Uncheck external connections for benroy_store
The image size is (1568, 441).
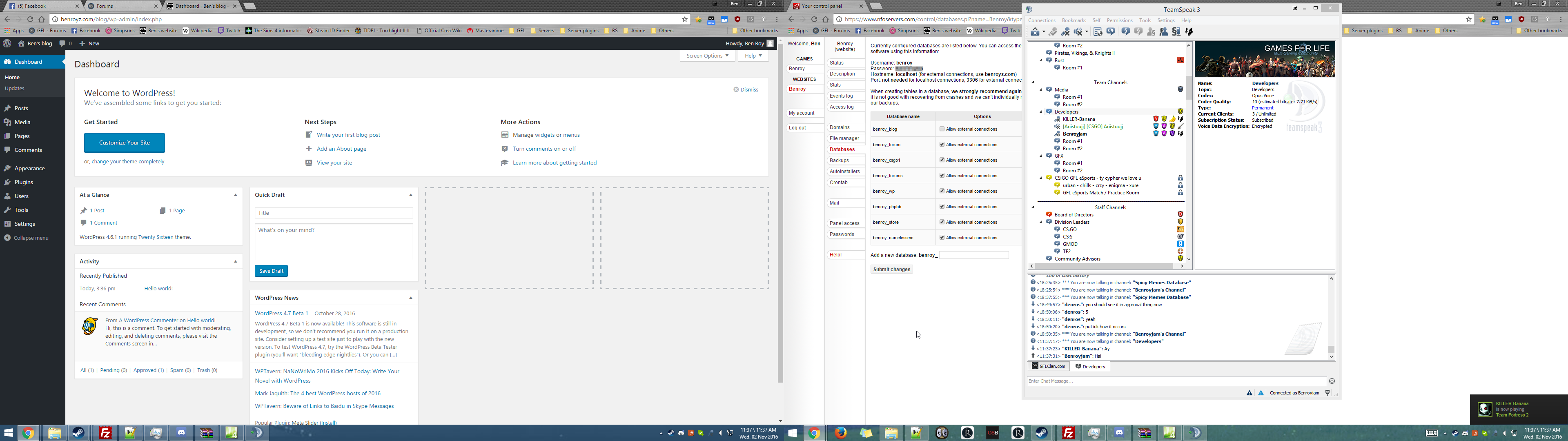pos(942,222)
